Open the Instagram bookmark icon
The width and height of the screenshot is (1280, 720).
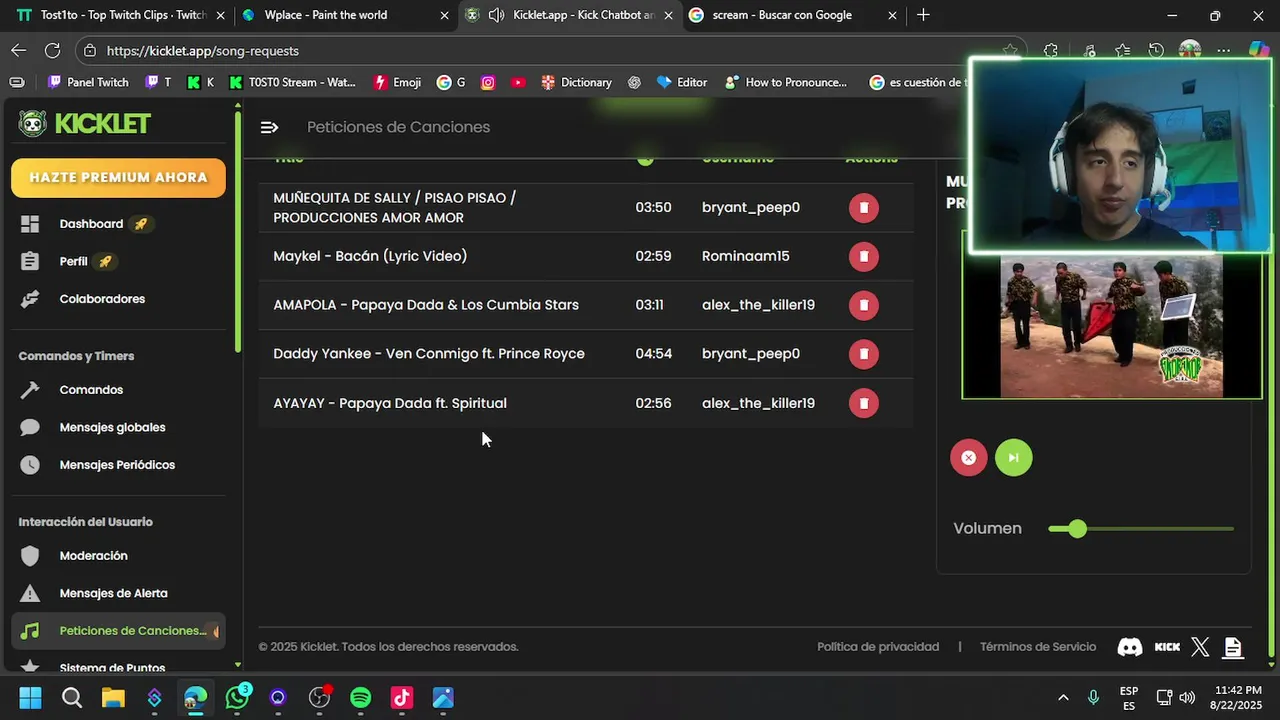click(488, 82)
